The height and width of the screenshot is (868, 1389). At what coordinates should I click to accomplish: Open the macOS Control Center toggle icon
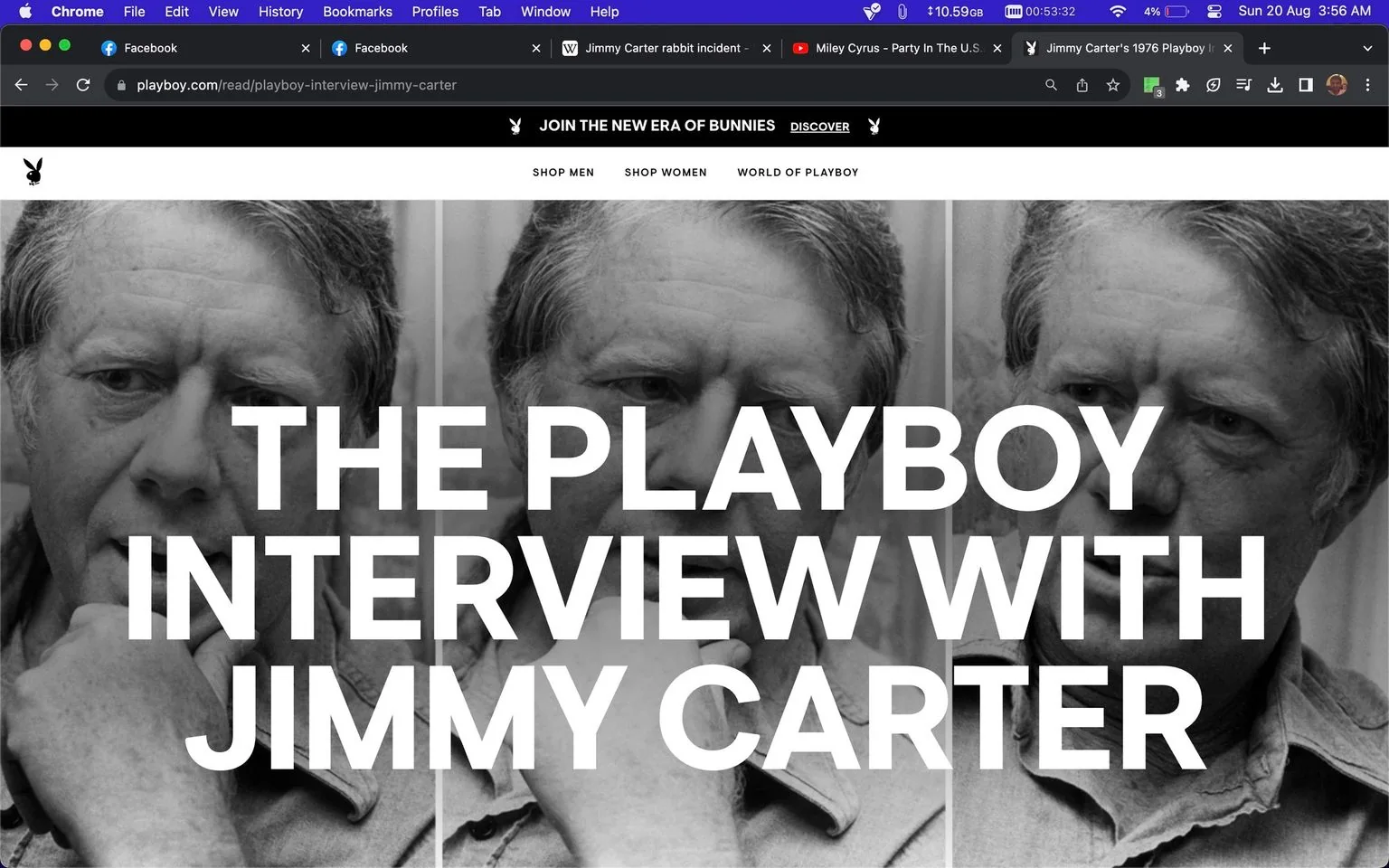[x=1214, y=12]
